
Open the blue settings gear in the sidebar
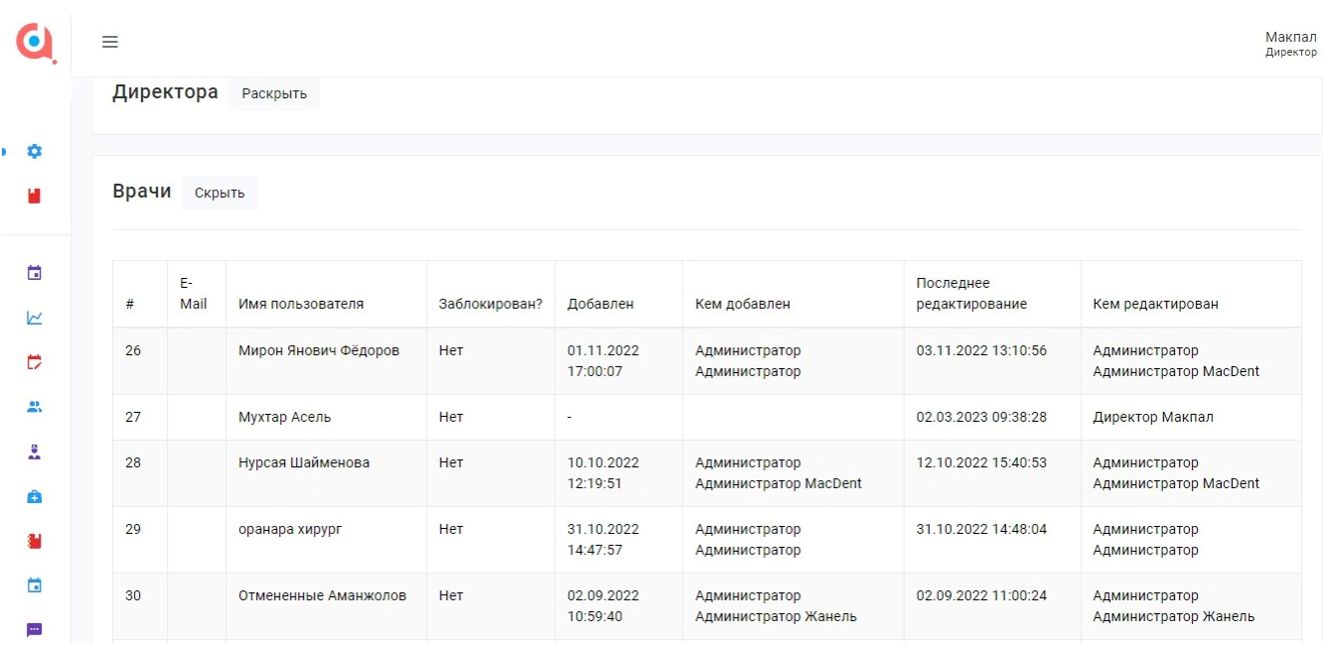[34, 152]
